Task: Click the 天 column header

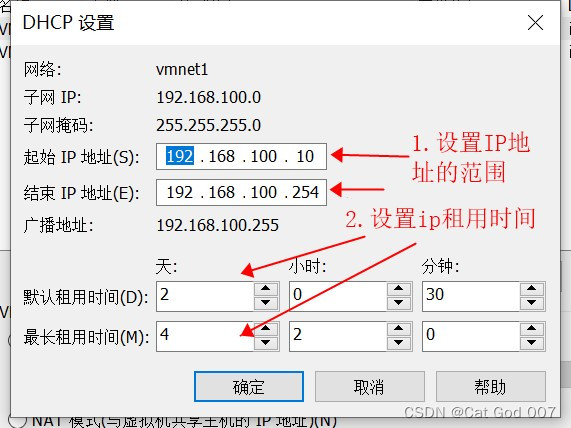Action: click(166, 266)
